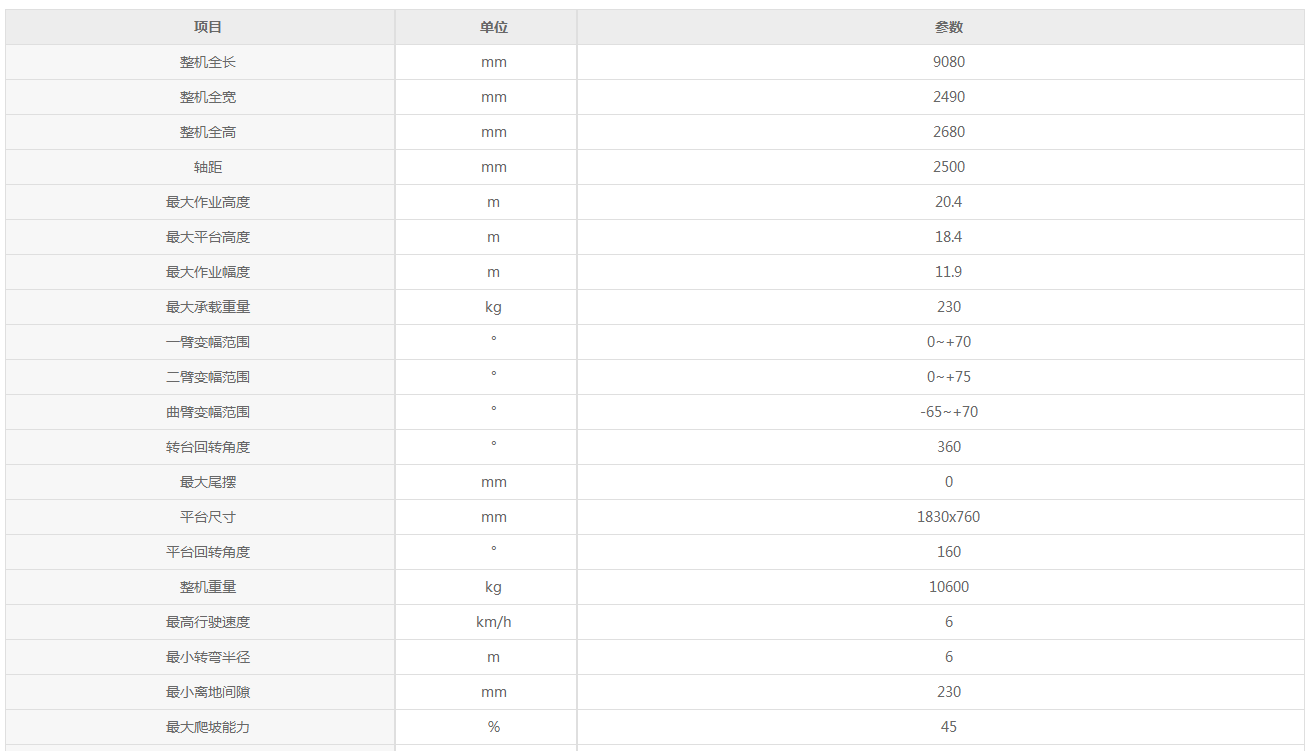1309x751 pixels.
Task: Click the 0~+75 range value
Action: click(x=948, y=377)
